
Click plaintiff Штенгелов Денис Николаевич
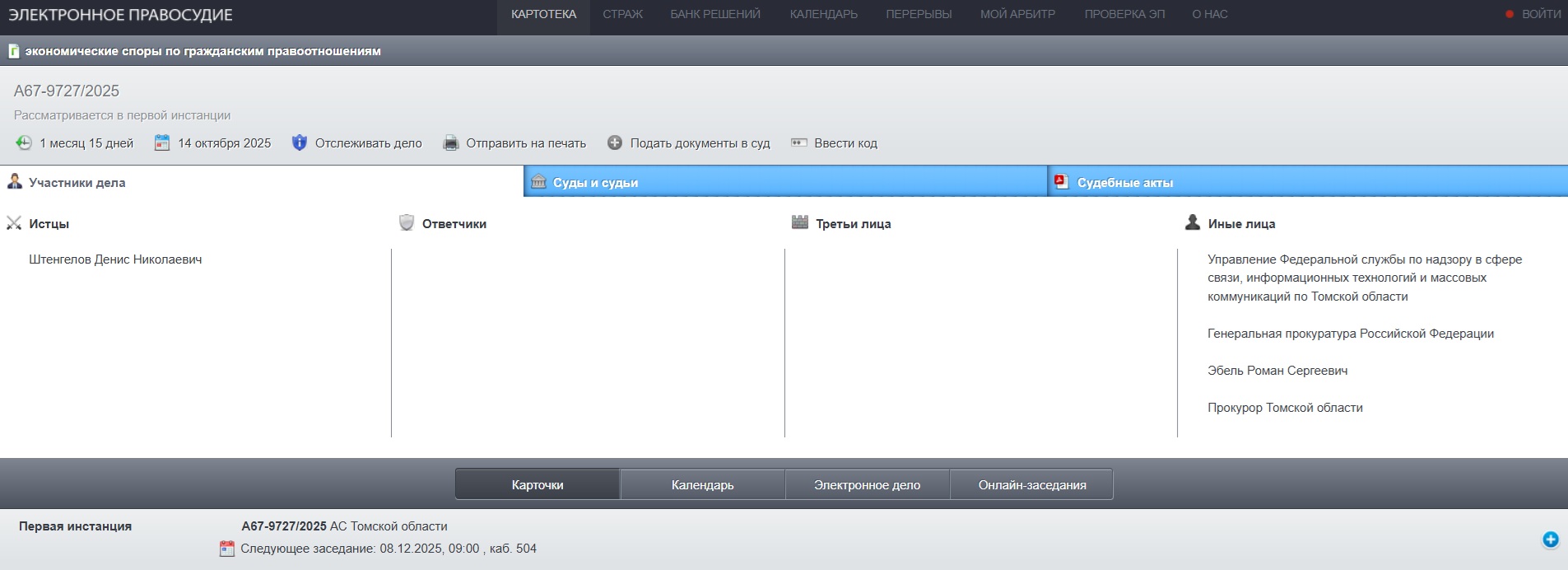(x=115, y=259)
